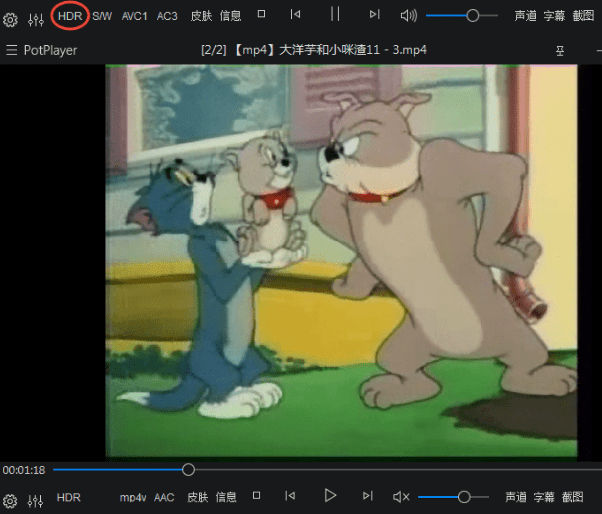
Task: Open 字幕 subtitle menu in bottom toolbar
Action: tap(544, 497)
